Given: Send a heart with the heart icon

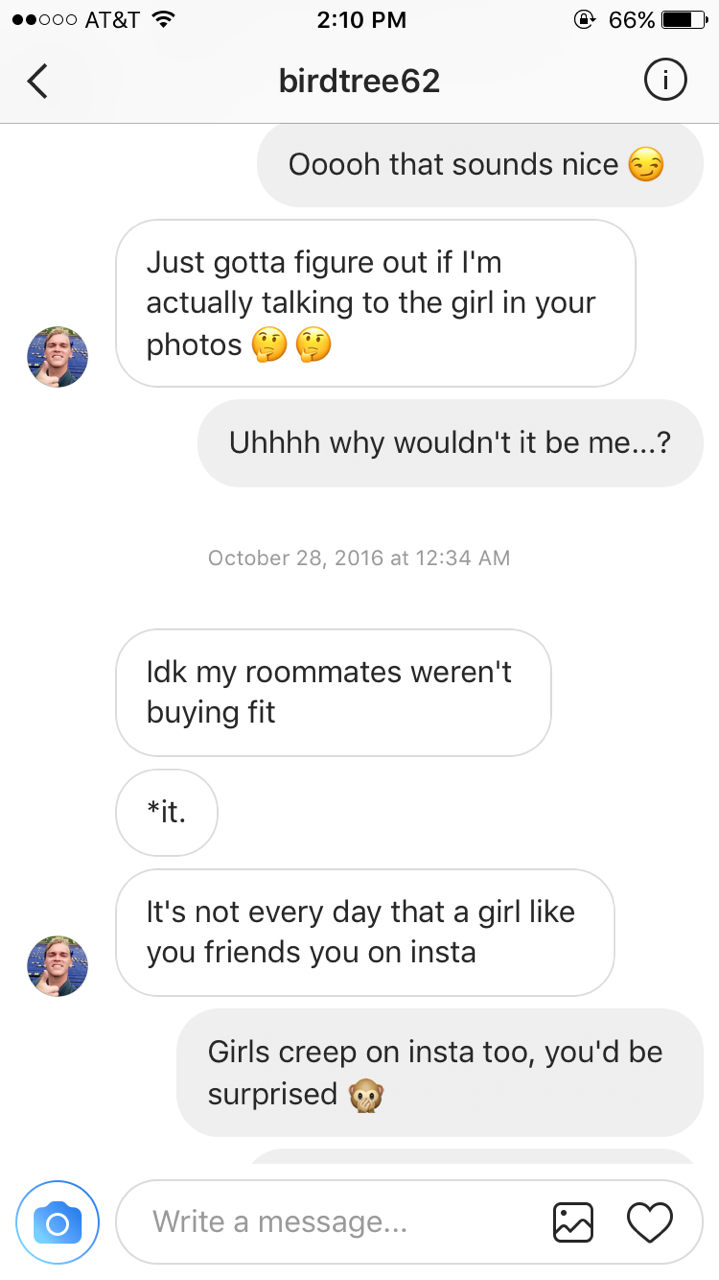Looking at the screenshot, I should click(649, 1222).
